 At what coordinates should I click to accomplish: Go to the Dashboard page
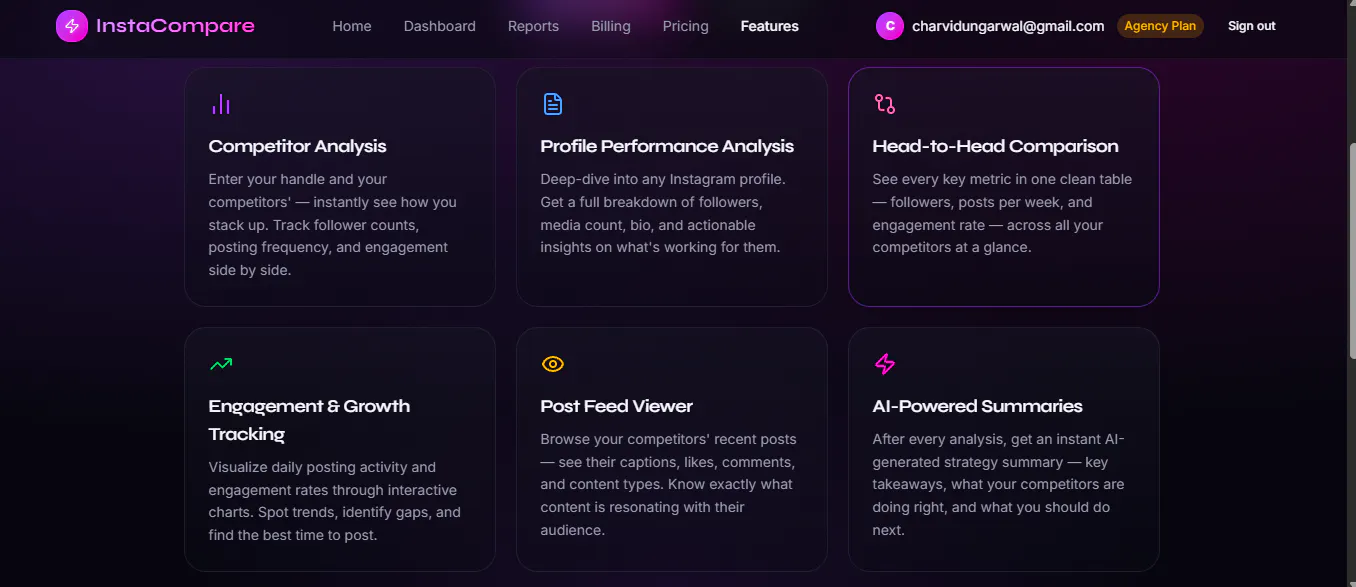pos(440,26)
